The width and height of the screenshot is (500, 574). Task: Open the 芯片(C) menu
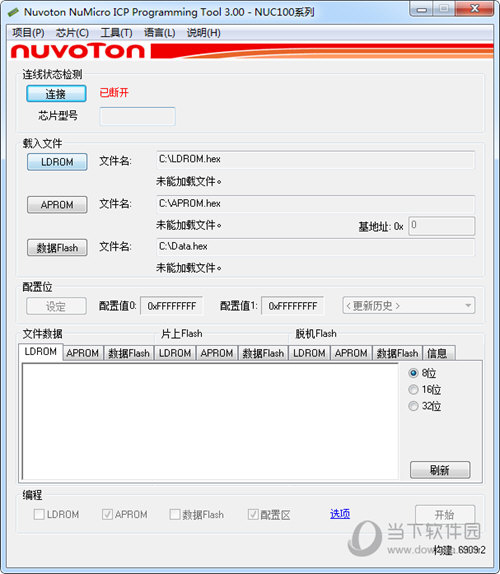pyautogui.click(x=72, y=33)
